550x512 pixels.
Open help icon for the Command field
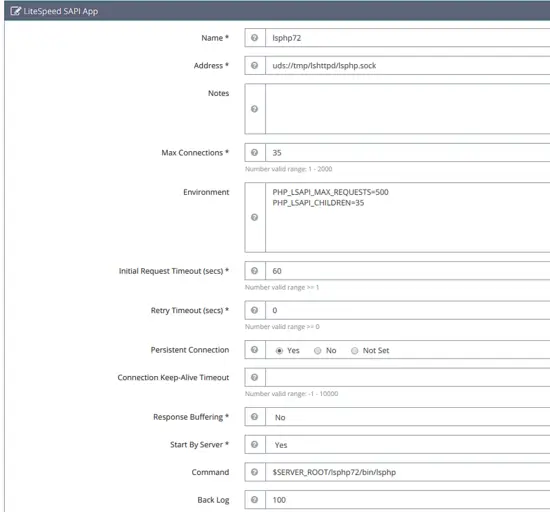coord(255,472)
